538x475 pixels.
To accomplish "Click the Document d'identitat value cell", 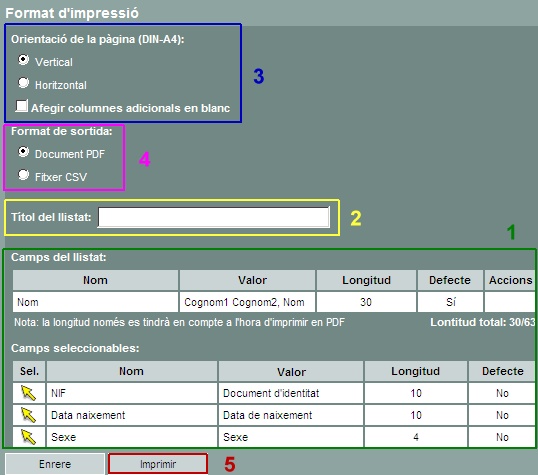I will (291, 393).
